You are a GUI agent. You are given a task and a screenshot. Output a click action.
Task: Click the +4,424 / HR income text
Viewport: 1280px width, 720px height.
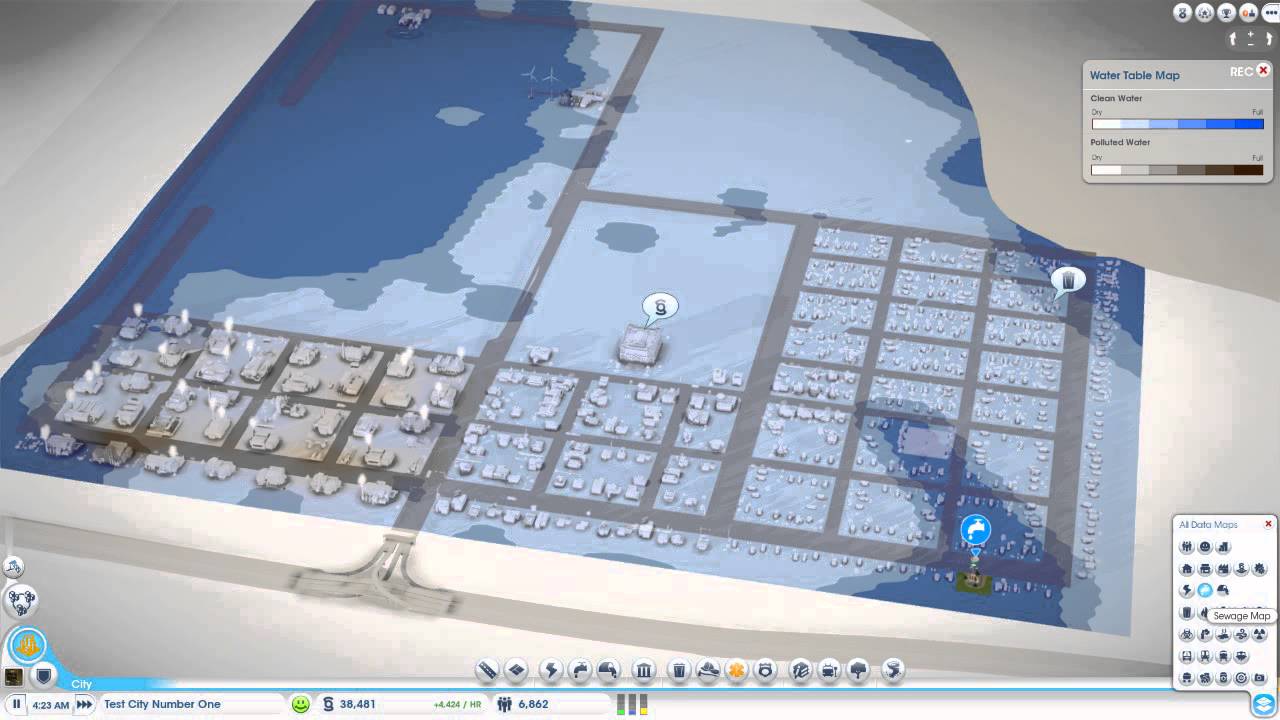click(457, 705)
